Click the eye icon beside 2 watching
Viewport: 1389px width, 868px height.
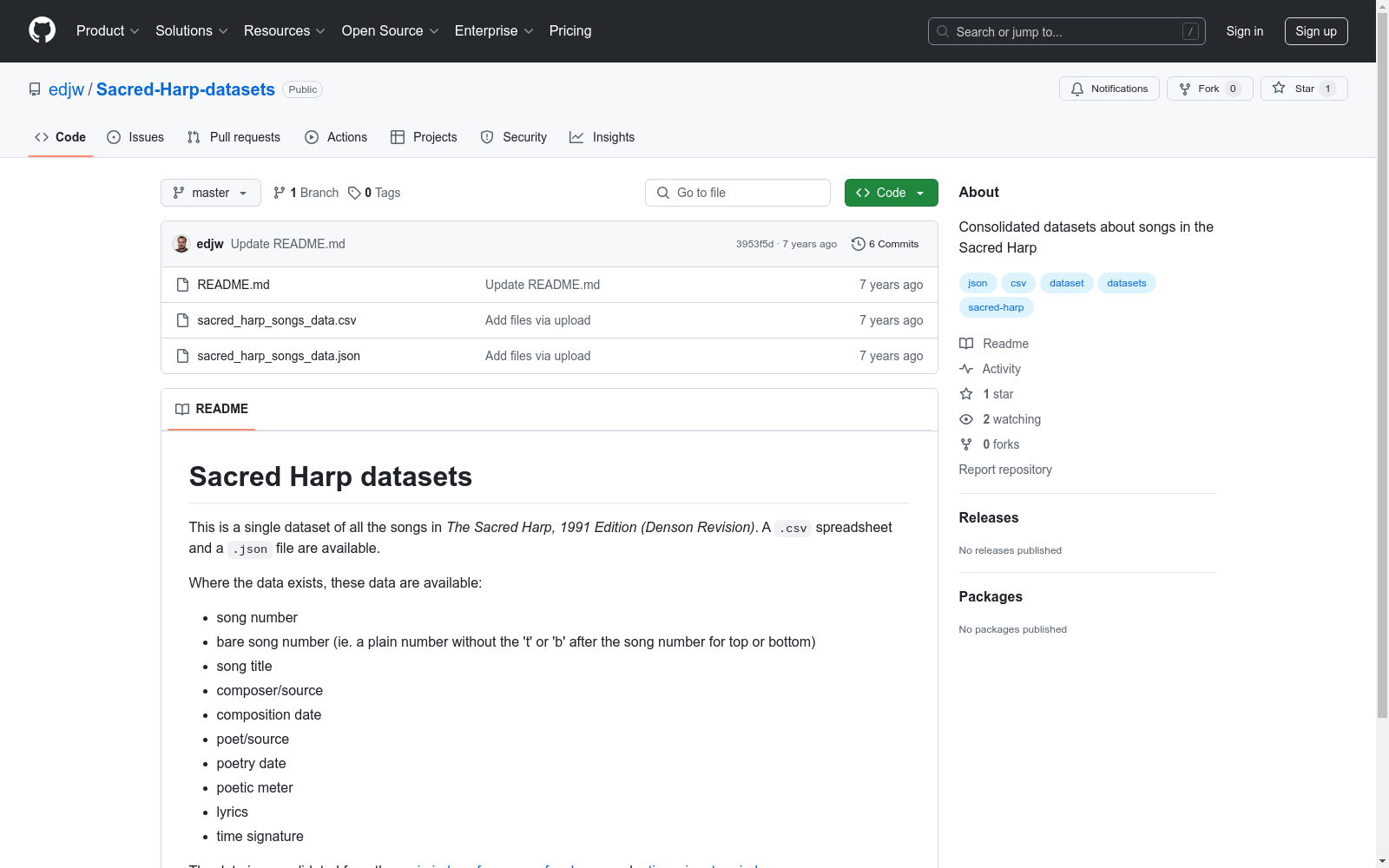click(966, 419)
